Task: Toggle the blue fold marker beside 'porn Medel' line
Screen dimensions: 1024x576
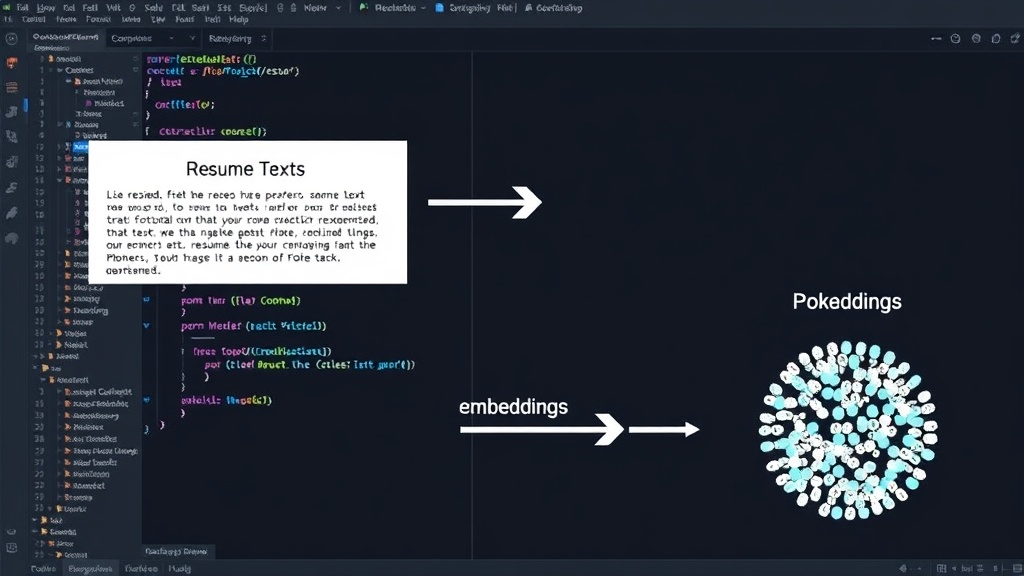Action: tap(146, 325)
